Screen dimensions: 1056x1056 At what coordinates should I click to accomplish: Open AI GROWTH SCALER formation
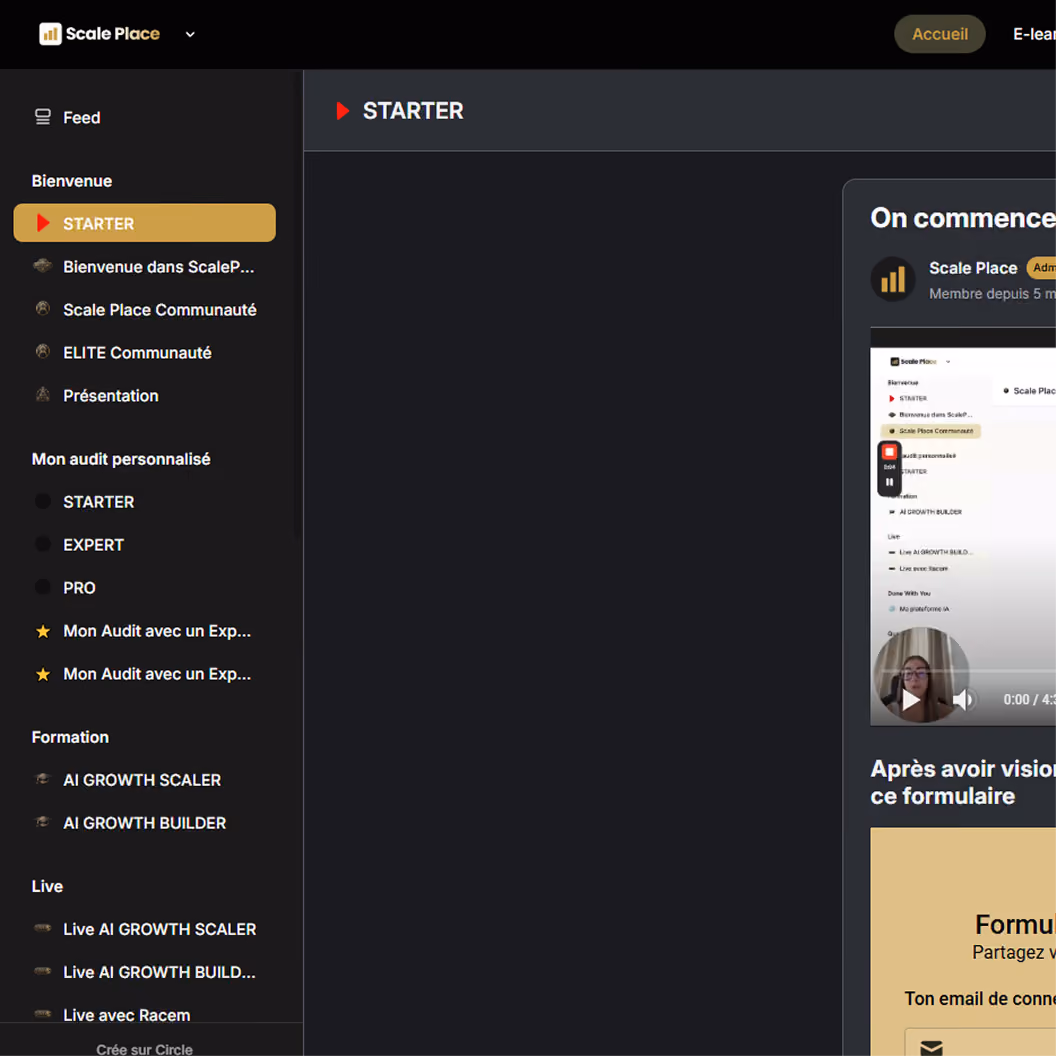(x=144, y=780)
